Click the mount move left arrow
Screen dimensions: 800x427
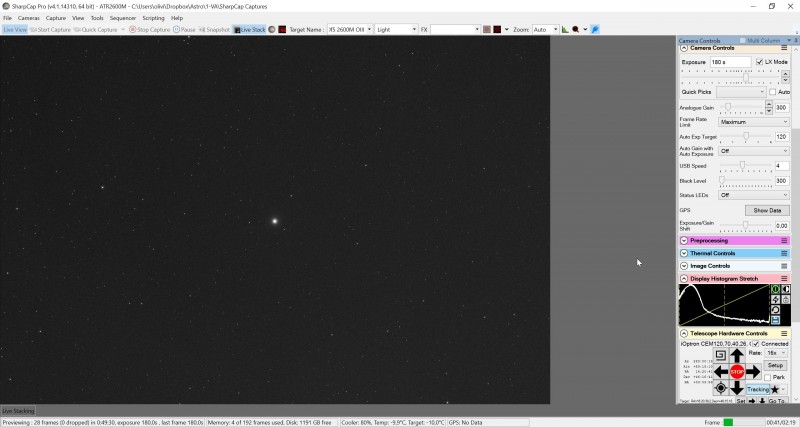(x=721, y=372)
